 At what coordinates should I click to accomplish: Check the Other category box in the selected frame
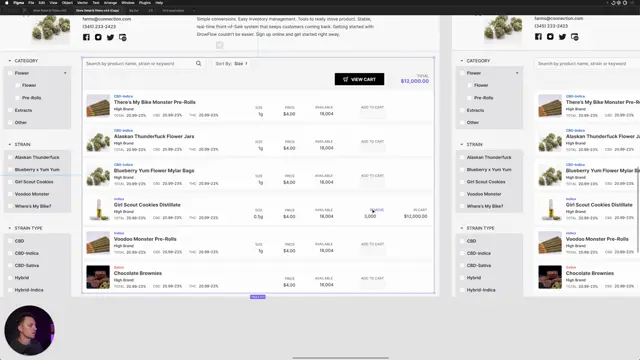click(10, 122)
